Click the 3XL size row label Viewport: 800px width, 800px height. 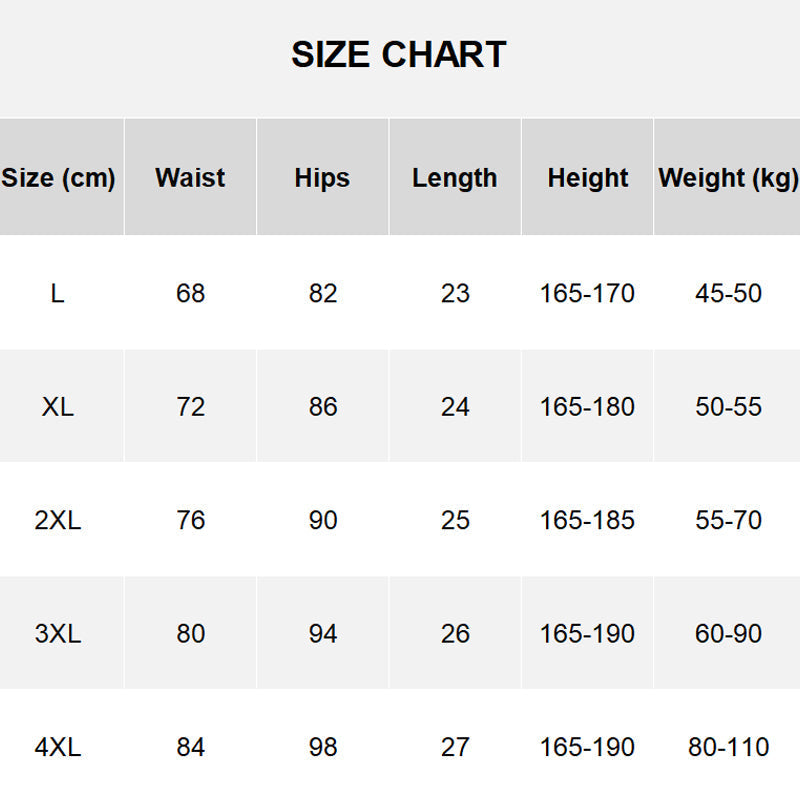point(58,634)
